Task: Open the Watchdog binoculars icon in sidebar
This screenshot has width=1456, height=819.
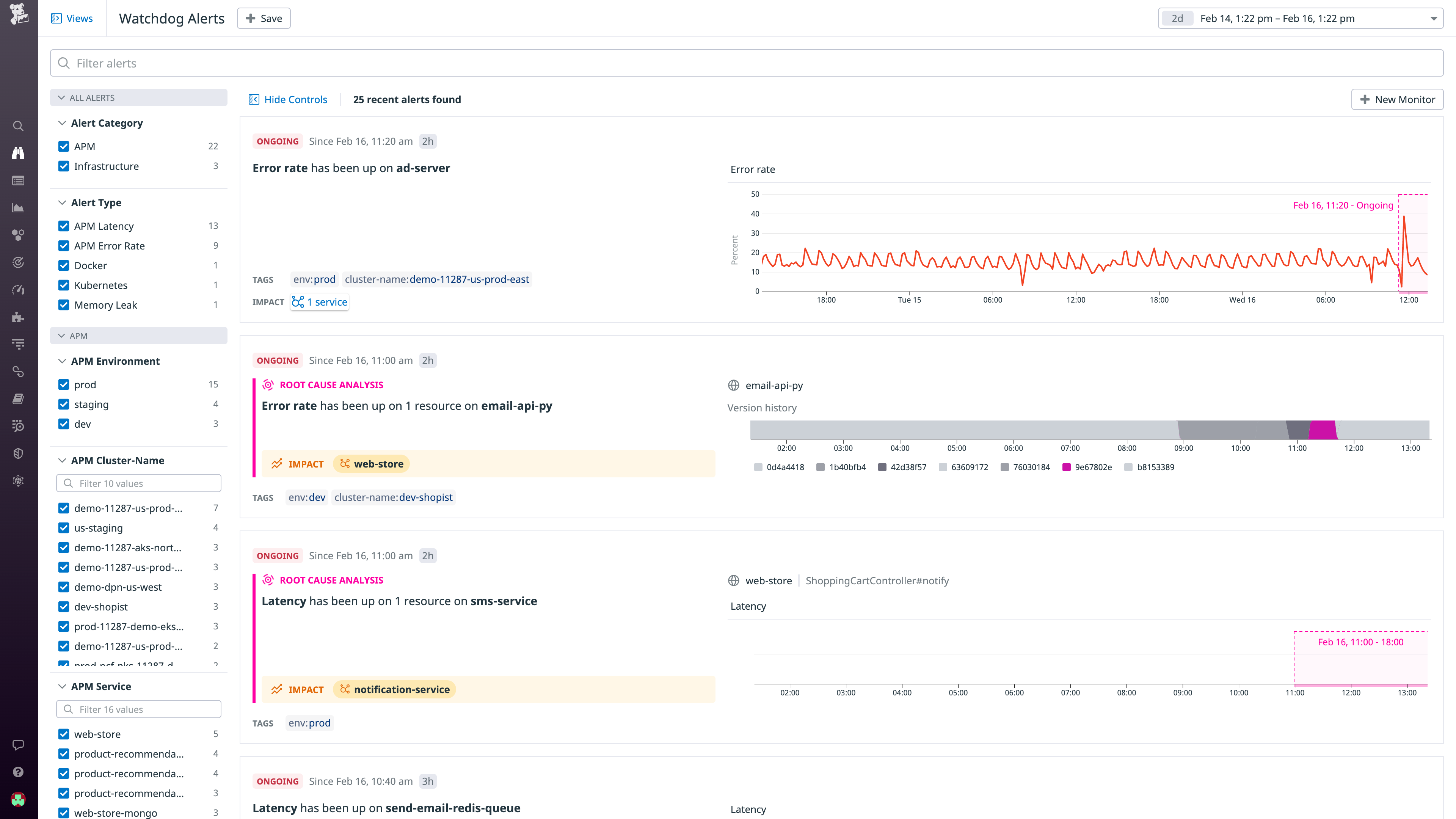Action: point(18,152)
